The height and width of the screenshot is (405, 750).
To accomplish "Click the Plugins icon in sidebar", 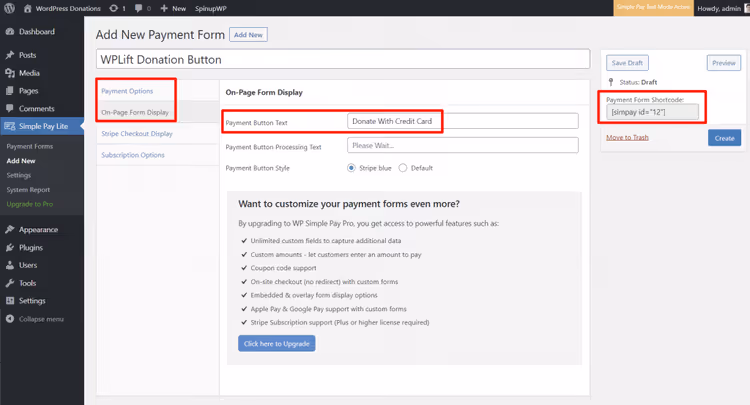I will (x=10, y=247).
